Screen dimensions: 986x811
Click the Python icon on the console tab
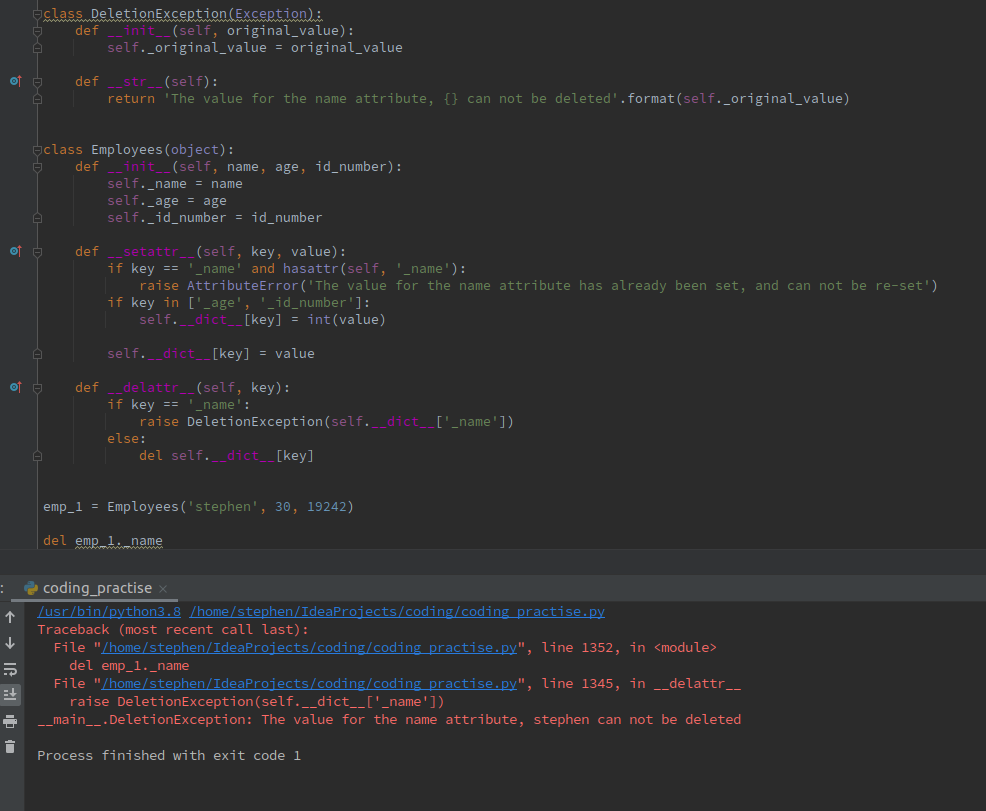pyautogui.click(x=30, y=589)
